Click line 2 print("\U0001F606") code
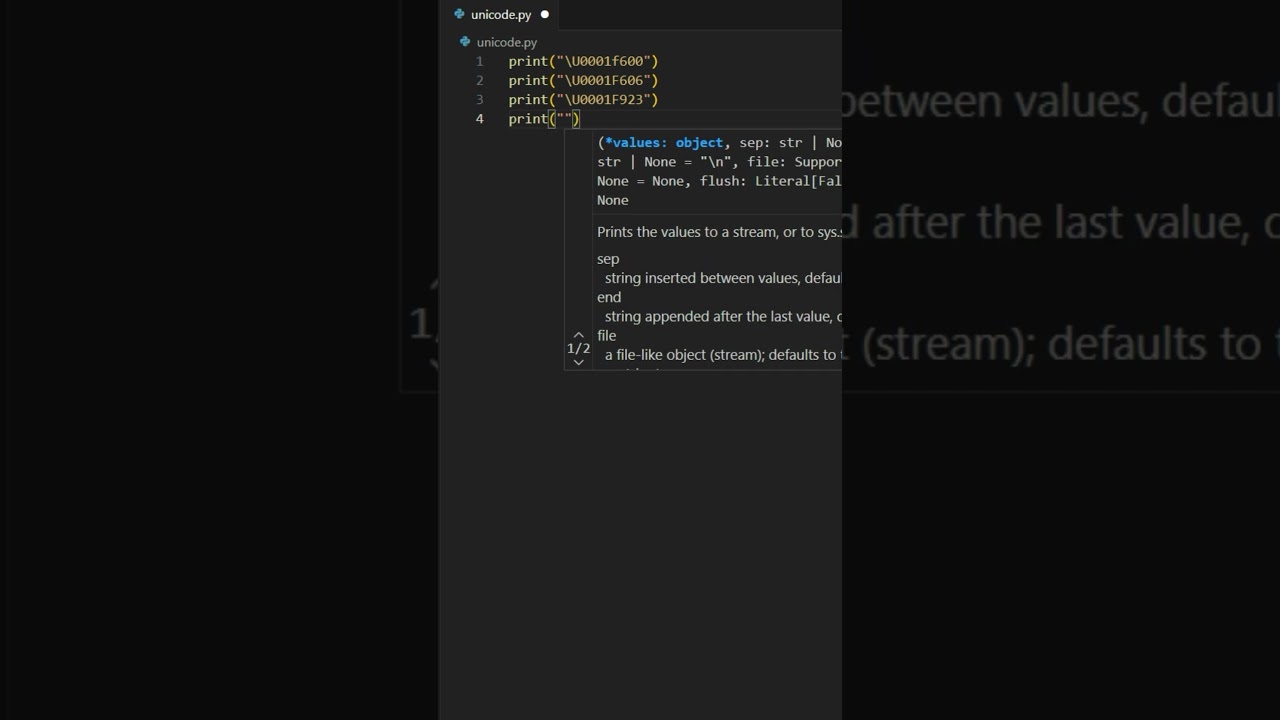This screenshot has width=1280, height=720. click(583, 80)
